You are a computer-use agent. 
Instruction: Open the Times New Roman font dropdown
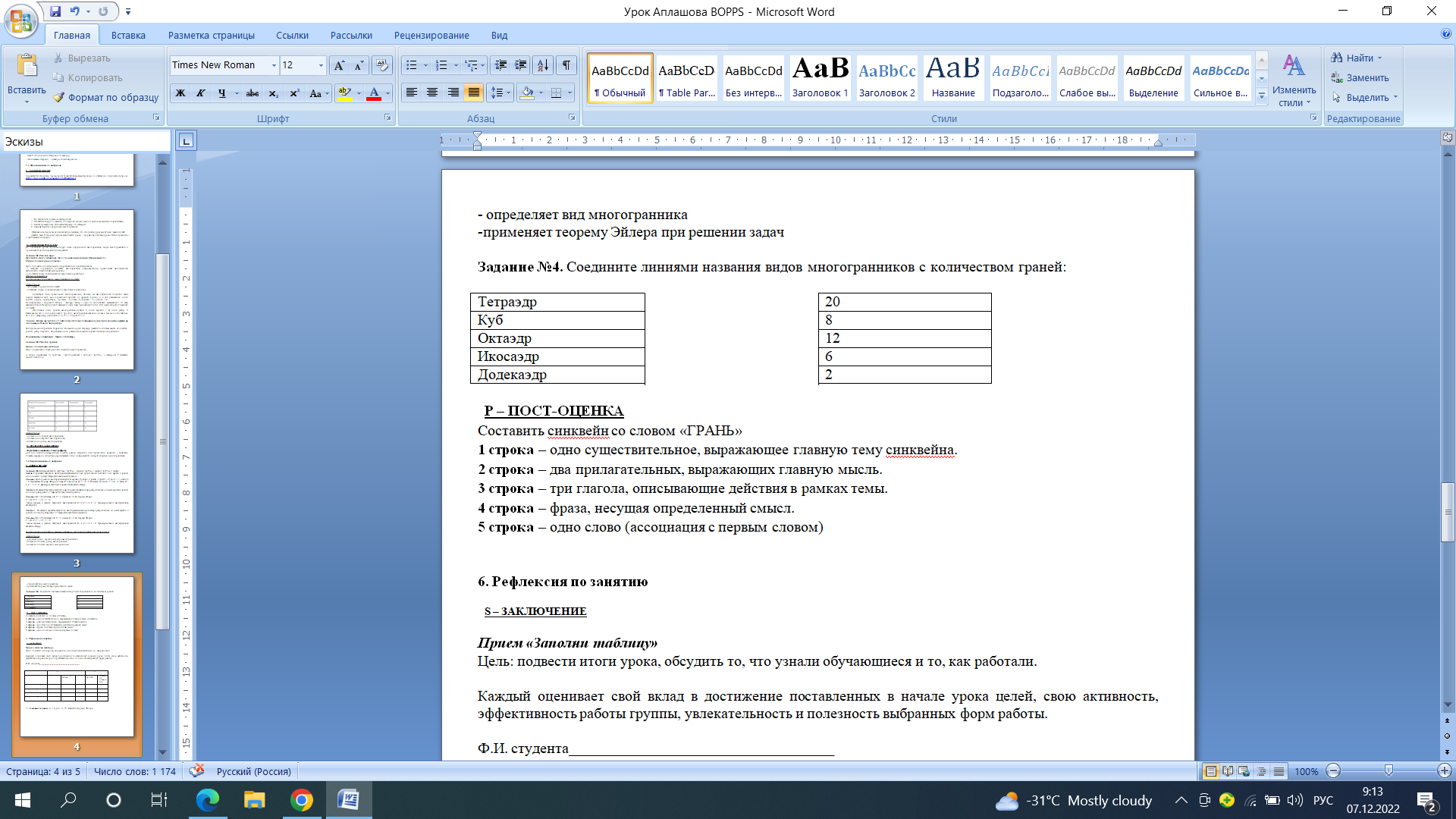[x=274, y=65]
